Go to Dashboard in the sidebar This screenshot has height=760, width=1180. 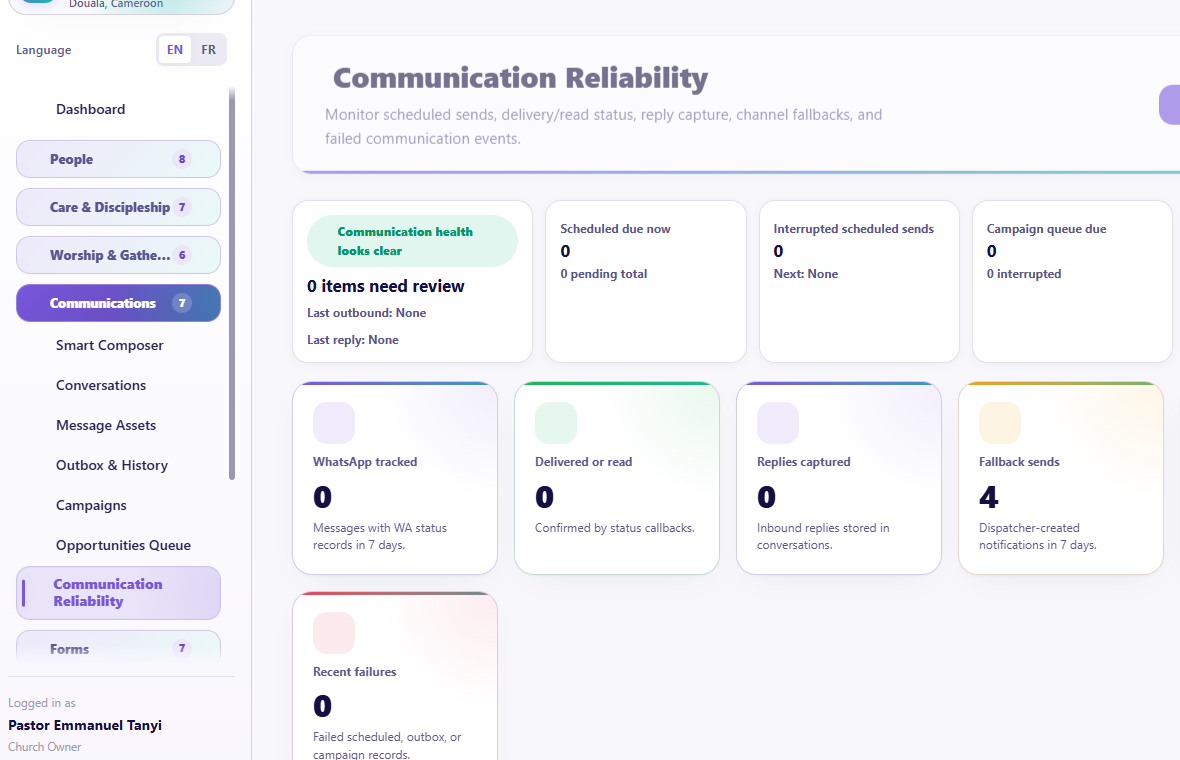point(90,109)
